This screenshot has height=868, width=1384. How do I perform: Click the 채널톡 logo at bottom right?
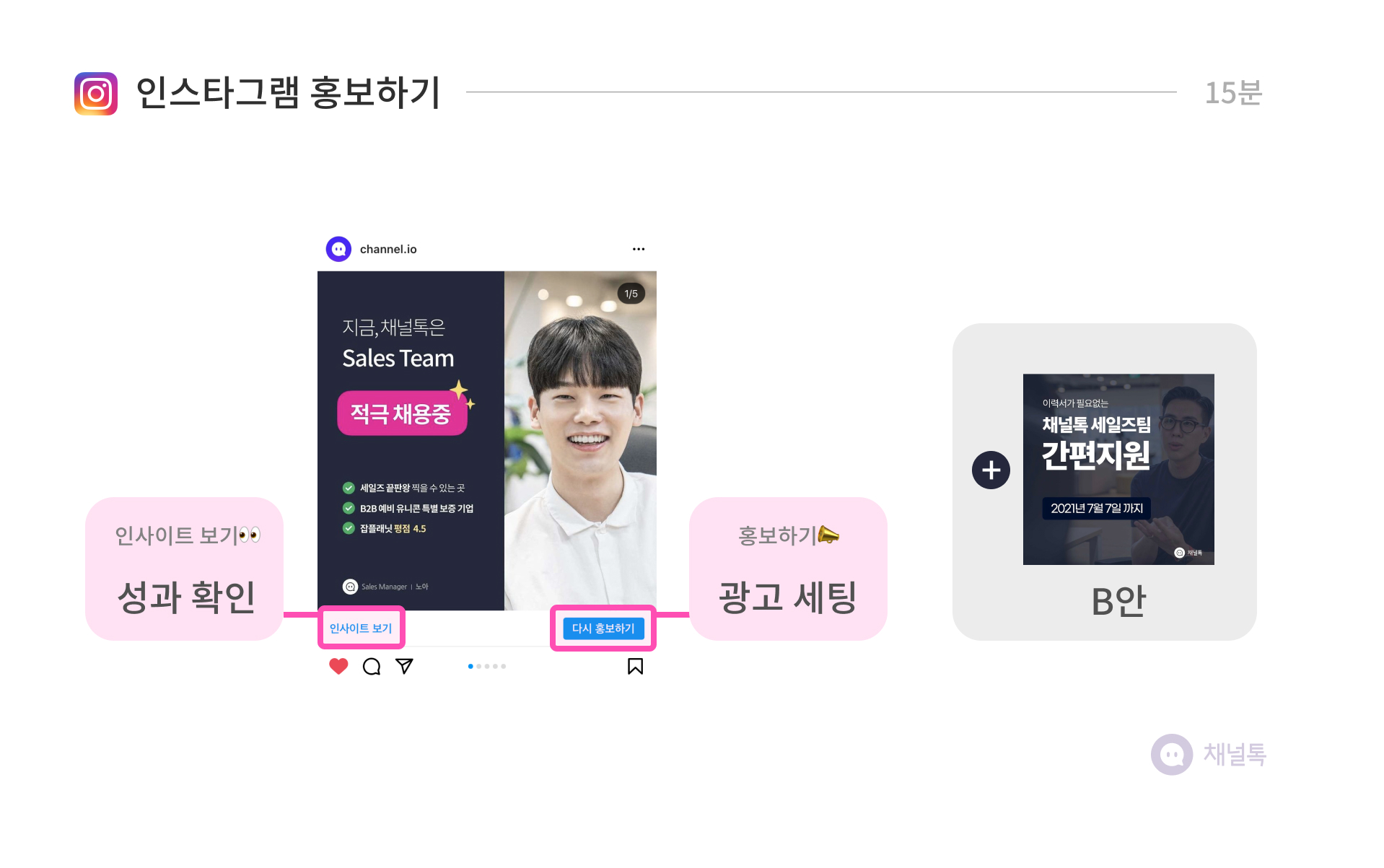1209,755
